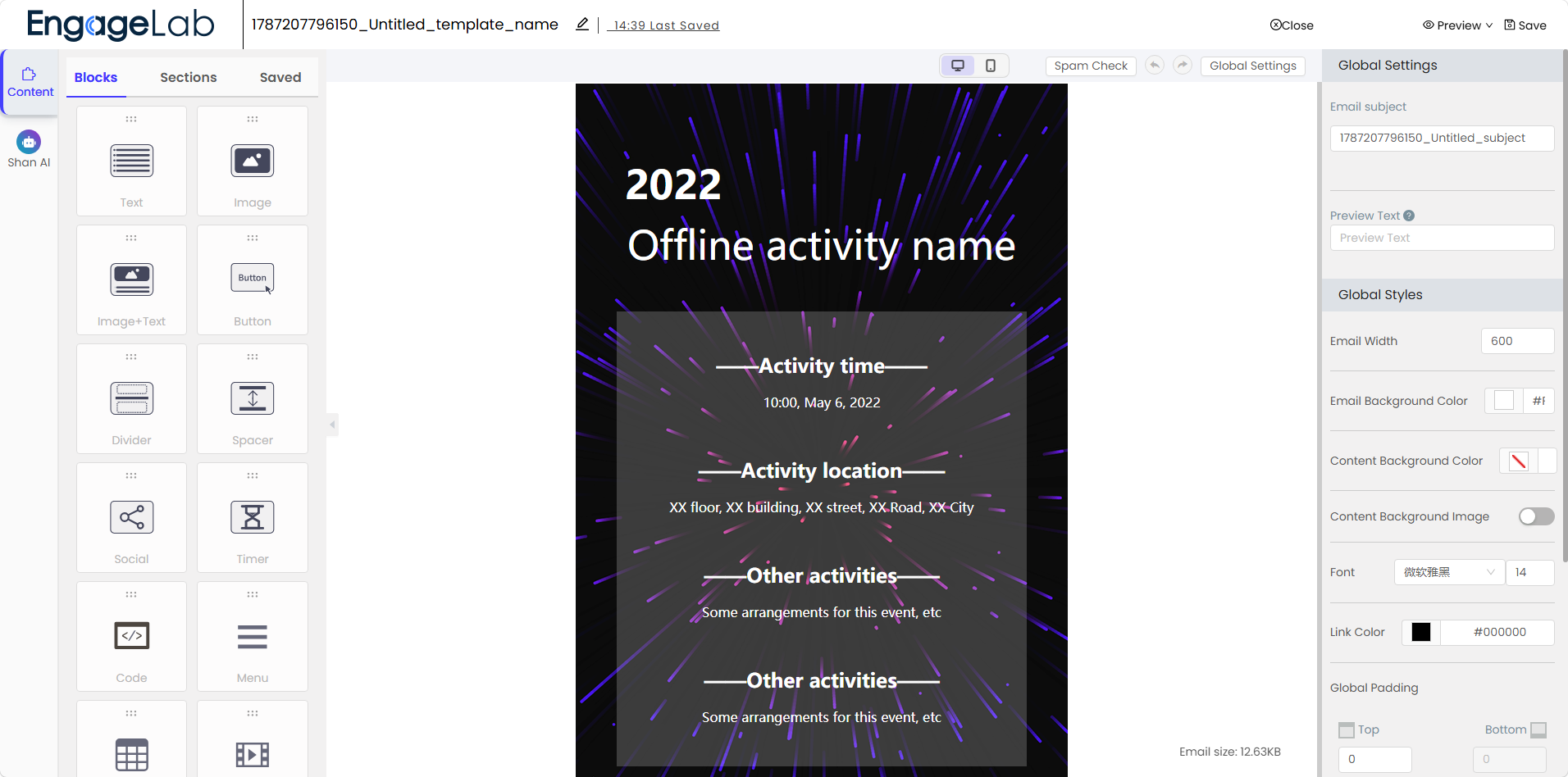Toggle the Bottom padding checkbox

pyautogui.click(x=1538, y=730)
